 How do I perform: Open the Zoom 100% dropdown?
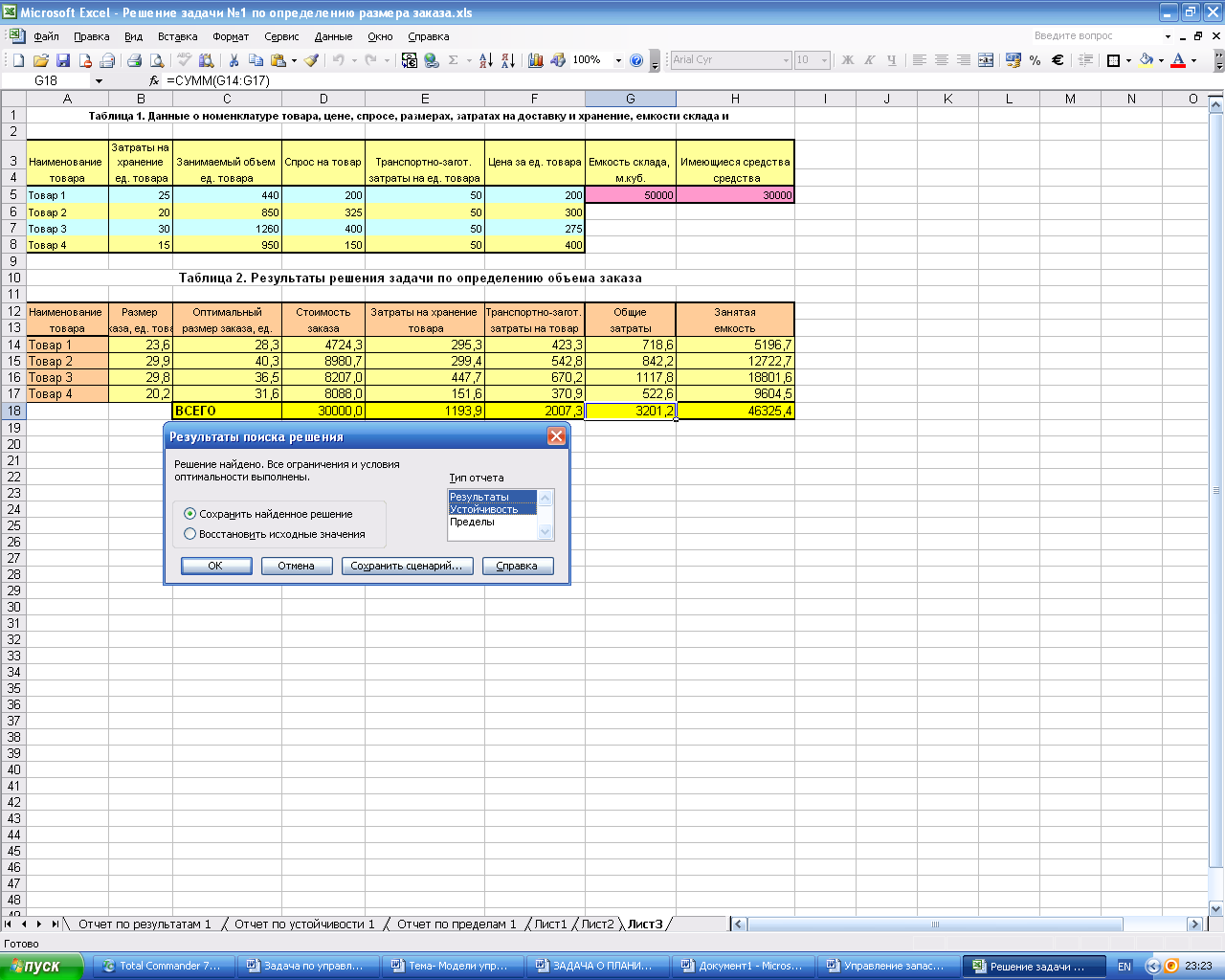tap(618, 60)
